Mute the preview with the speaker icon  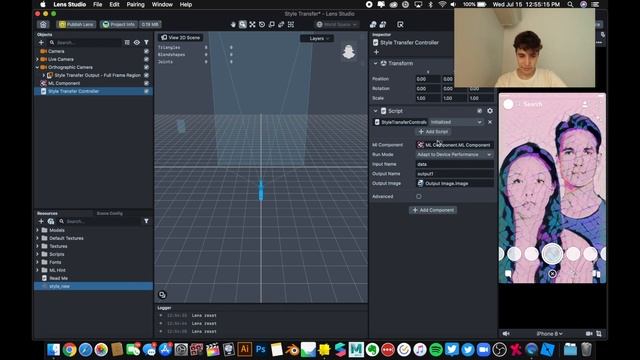pos(506,333)
